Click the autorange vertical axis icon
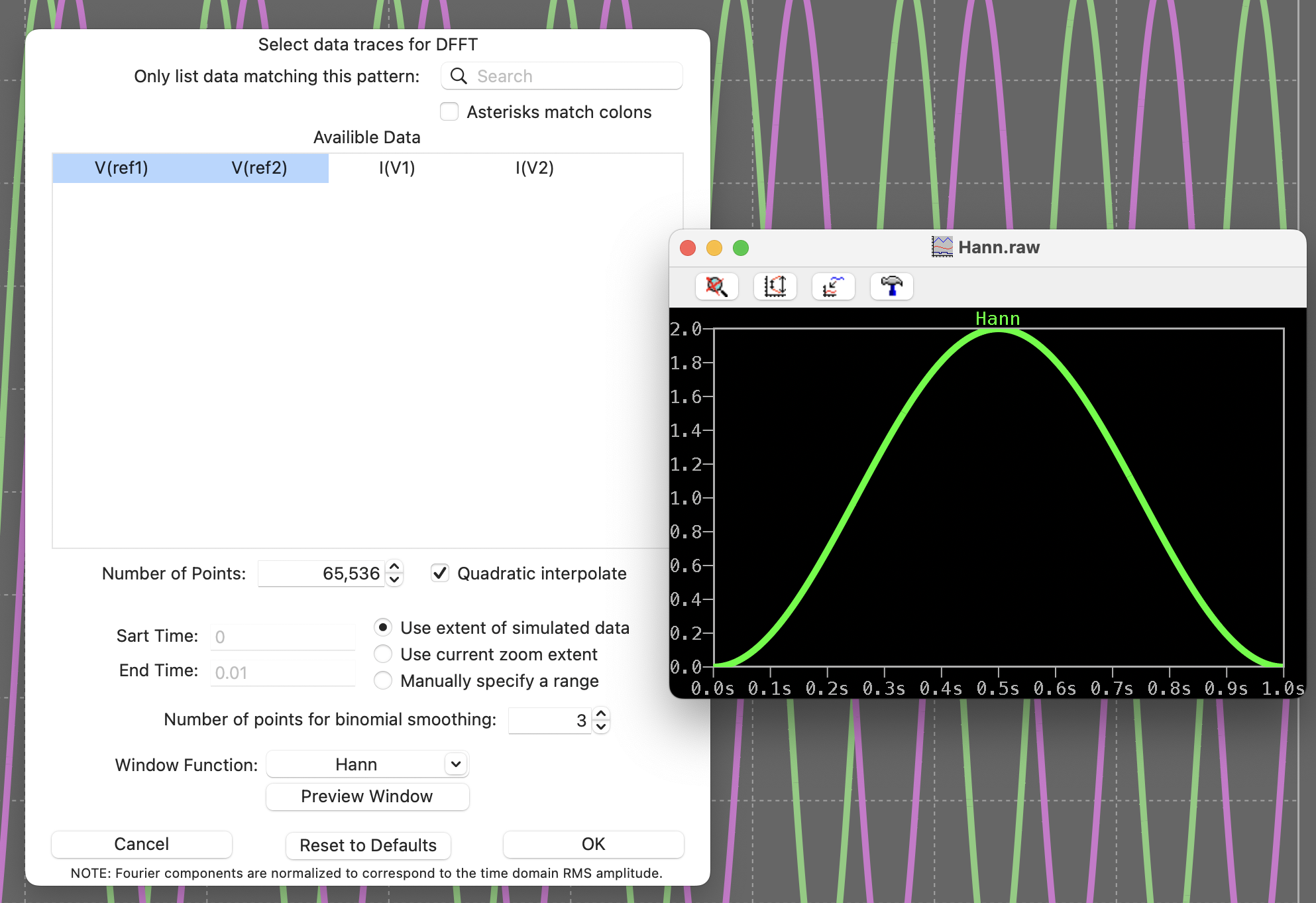Viewport: 1316px width, 903px height. click(x=775, y=286)
